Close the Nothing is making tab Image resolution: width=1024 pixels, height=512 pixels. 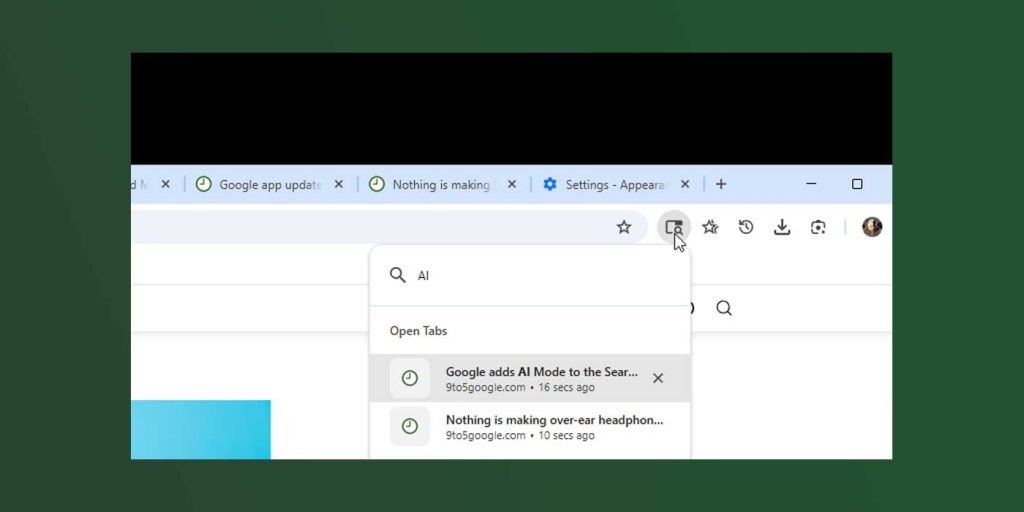[512, 184]
